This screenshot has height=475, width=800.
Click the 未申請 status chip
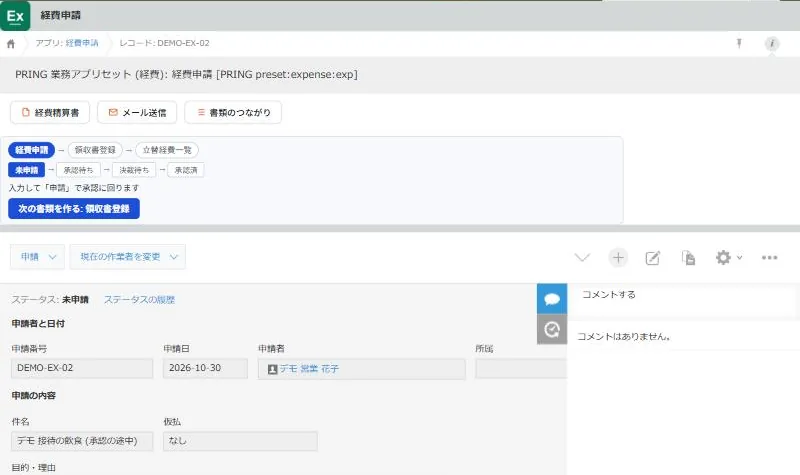click(27, 170)
